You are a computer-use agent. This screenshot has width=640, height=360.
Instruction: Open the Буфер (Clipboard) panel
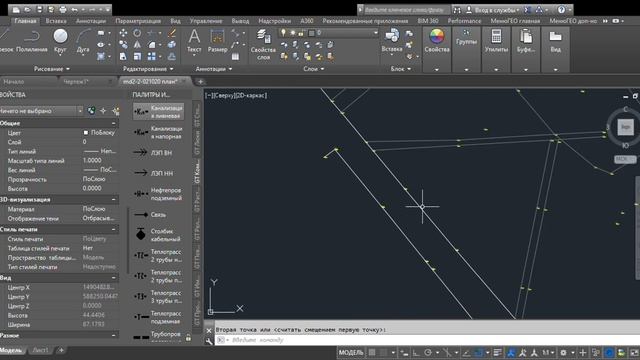coord(526,41)
